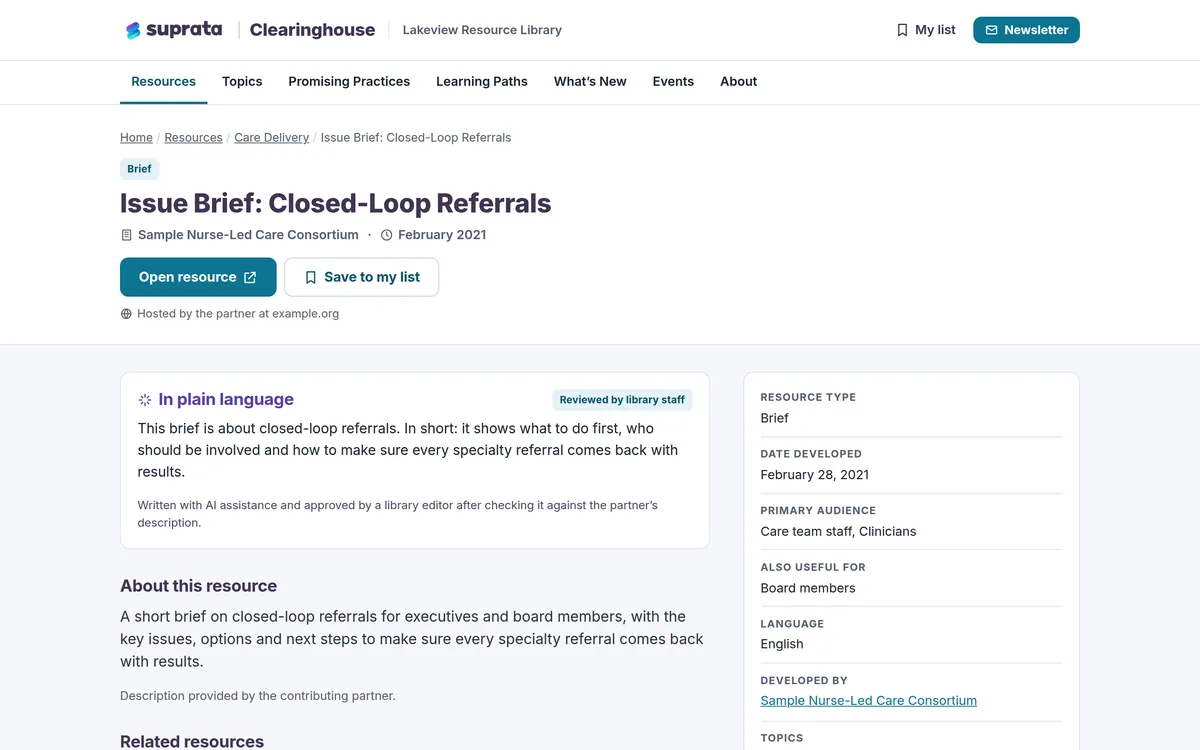Click the sparkle icon beside In plain language

(x=145, y=400)
